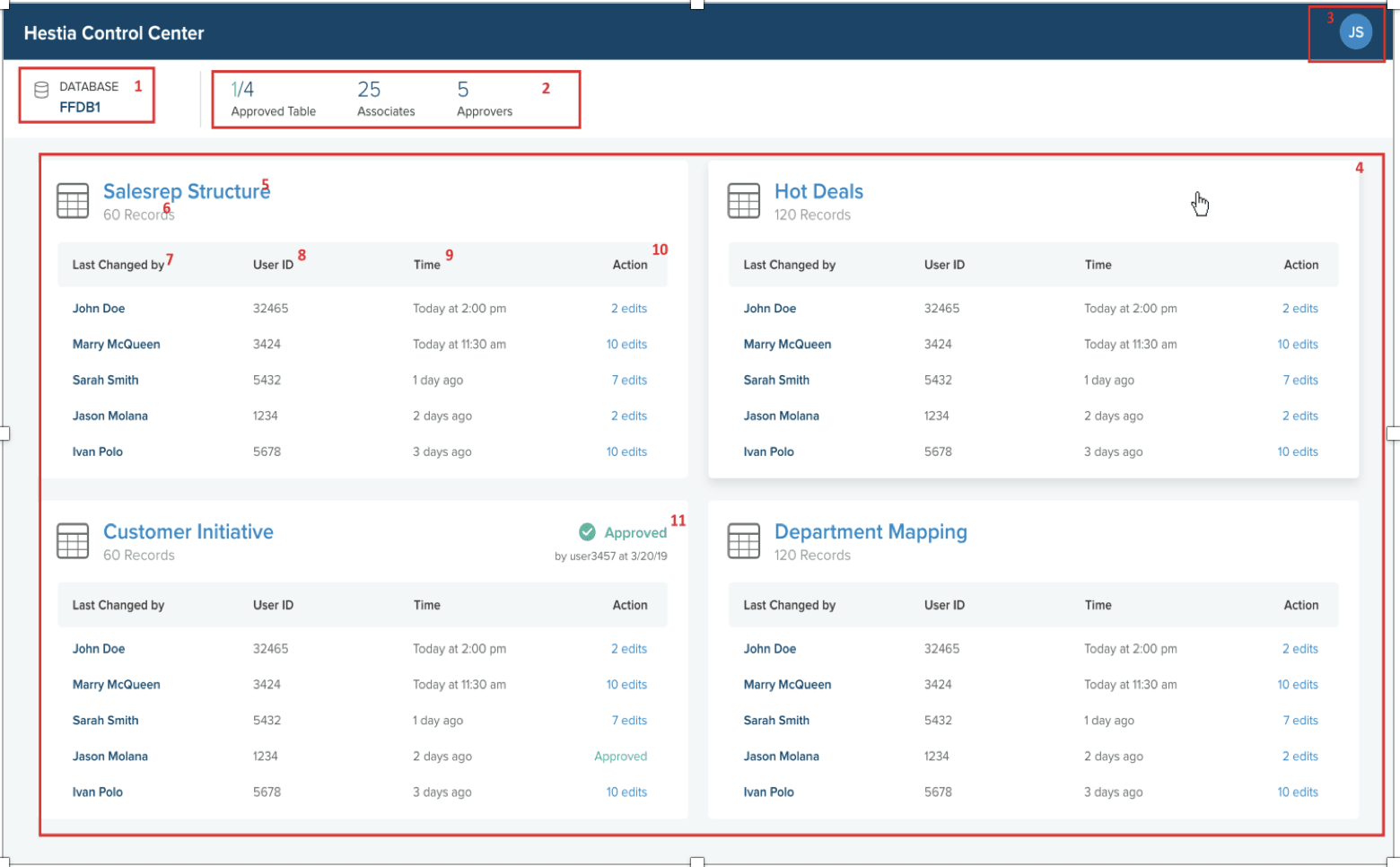This screenshot has height=867, width=1400.
Task: Click the JS user avatar icon
Action: [1355, 32]
